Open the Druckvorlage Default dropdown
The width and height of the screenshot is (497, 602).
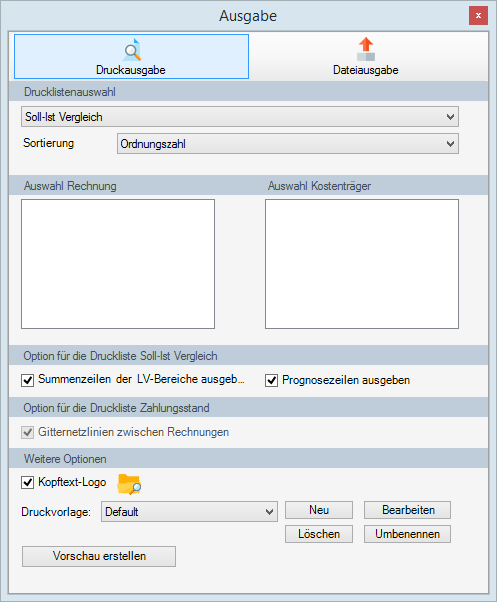click(189, 511)
